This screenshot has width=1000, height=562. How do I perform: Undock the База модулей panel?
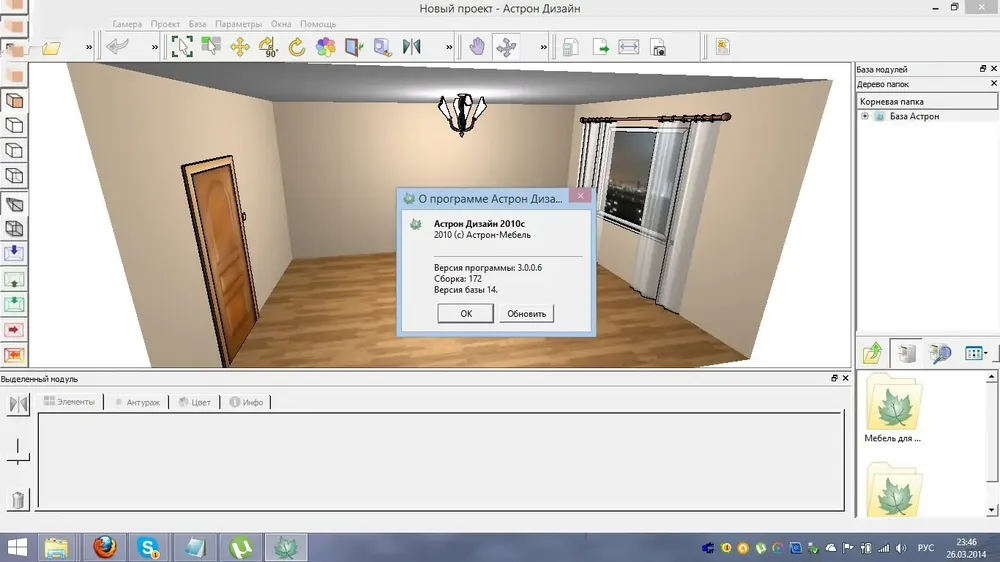coord(983,68)
